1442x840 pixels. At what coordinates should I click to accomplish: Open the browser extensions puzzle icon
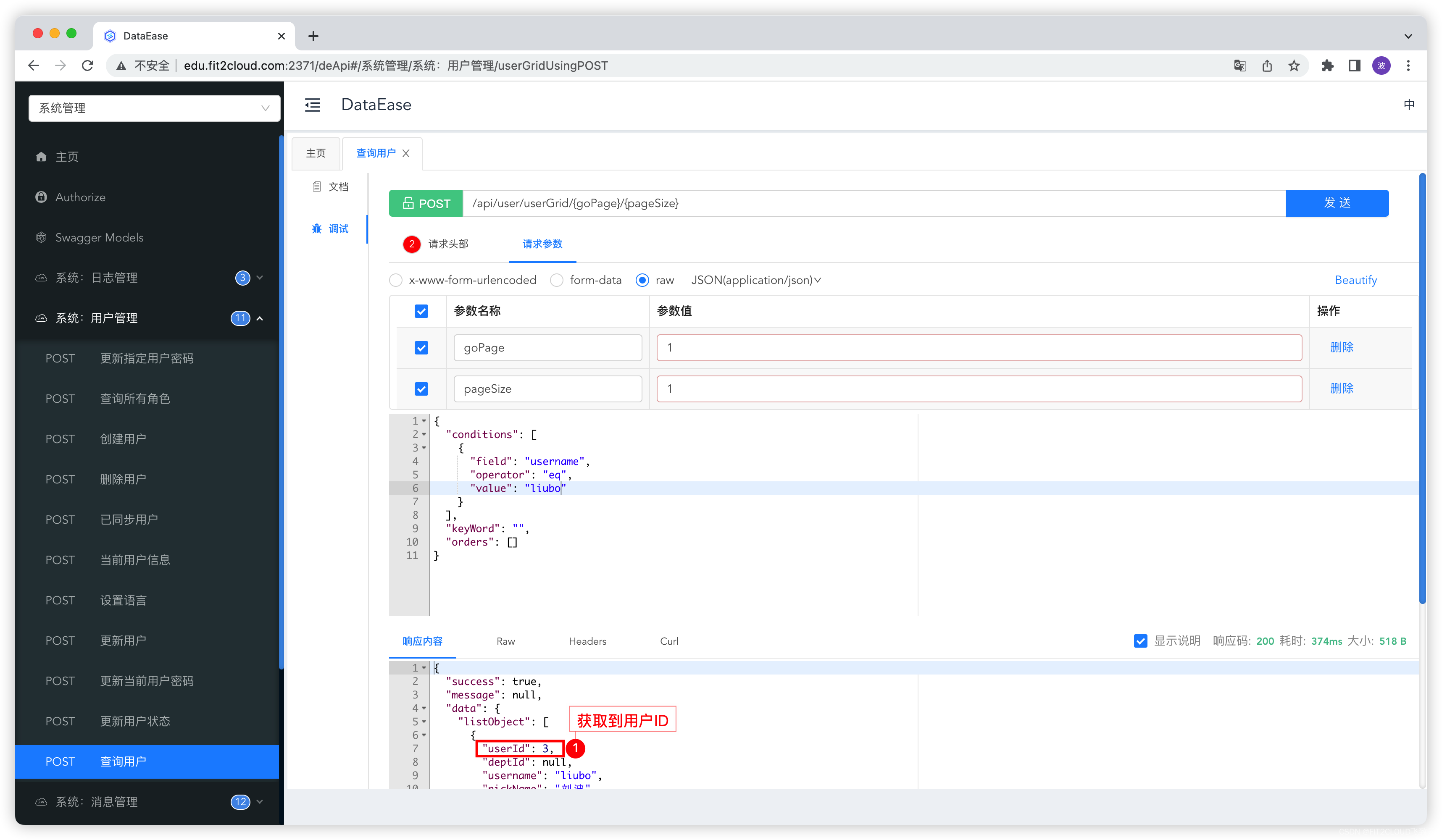[x=1328, y=66]
